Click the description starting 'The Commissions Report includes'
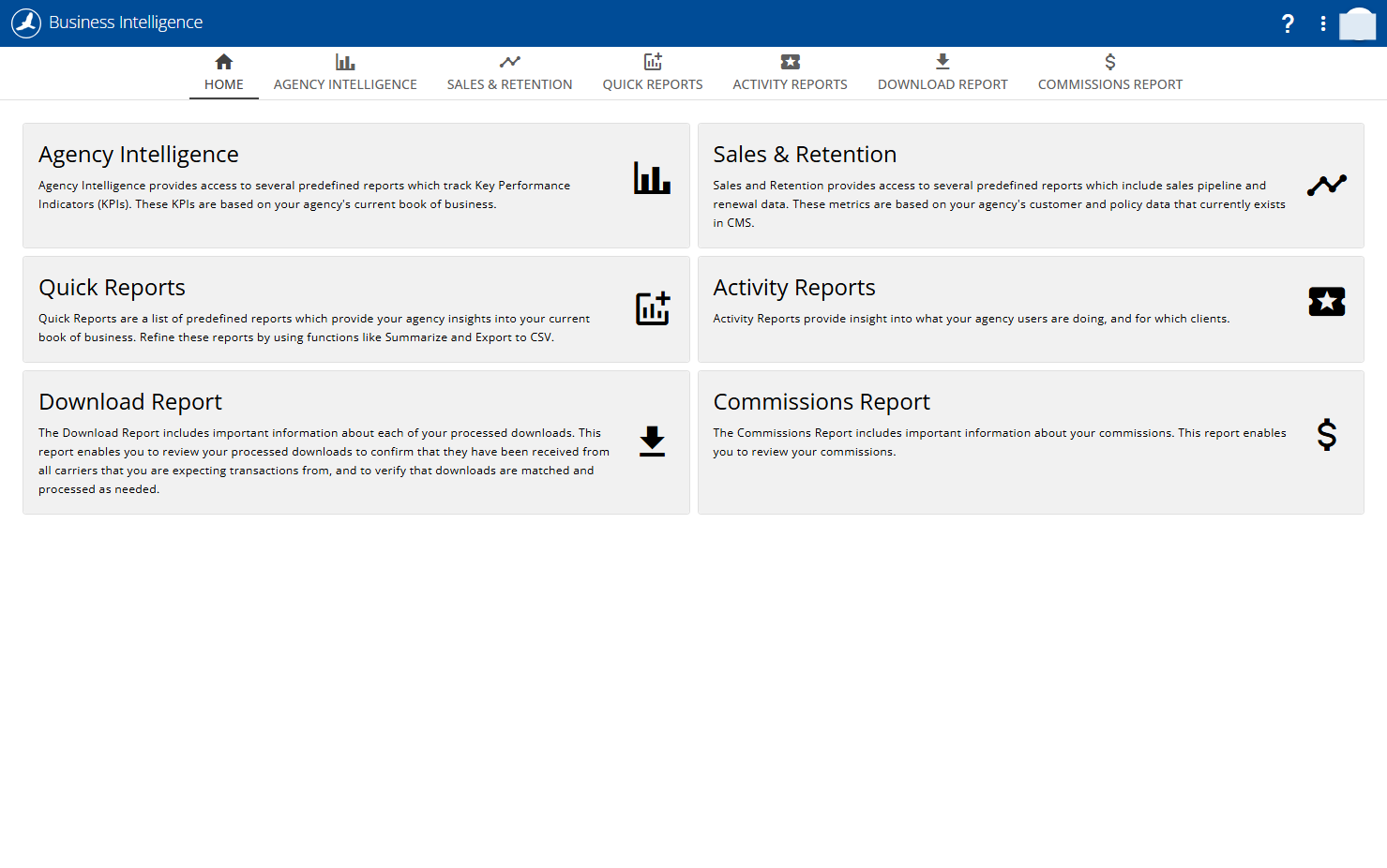 1000,442
